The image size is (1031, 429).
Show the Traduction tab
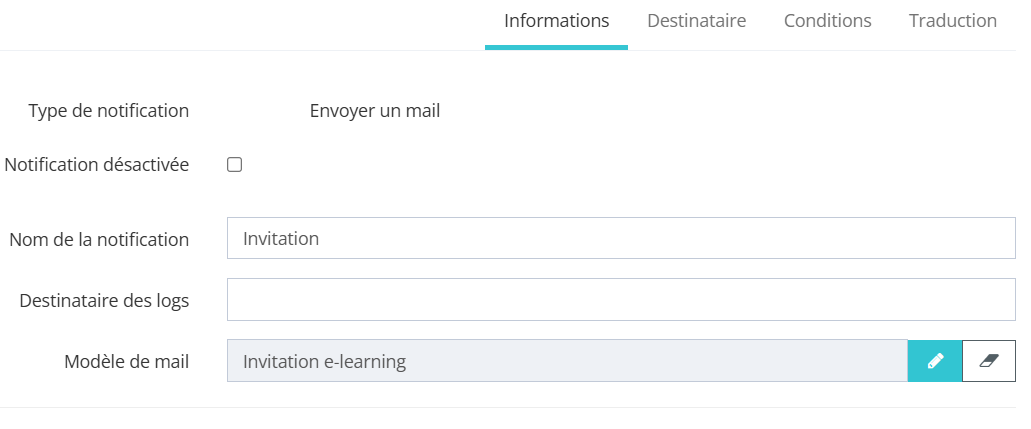pos(952,21)
